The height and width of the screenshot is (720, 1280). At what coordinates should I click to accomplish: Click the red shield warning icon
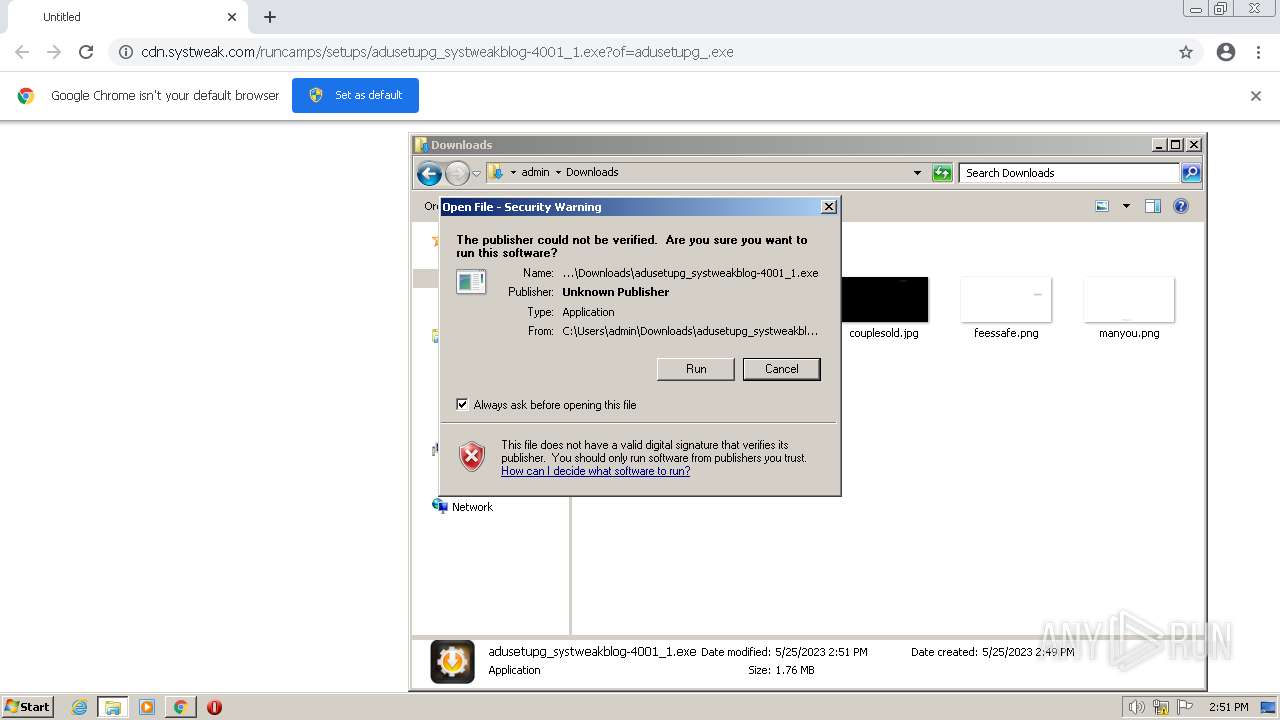pyautogui.click(x=472, y=457)
